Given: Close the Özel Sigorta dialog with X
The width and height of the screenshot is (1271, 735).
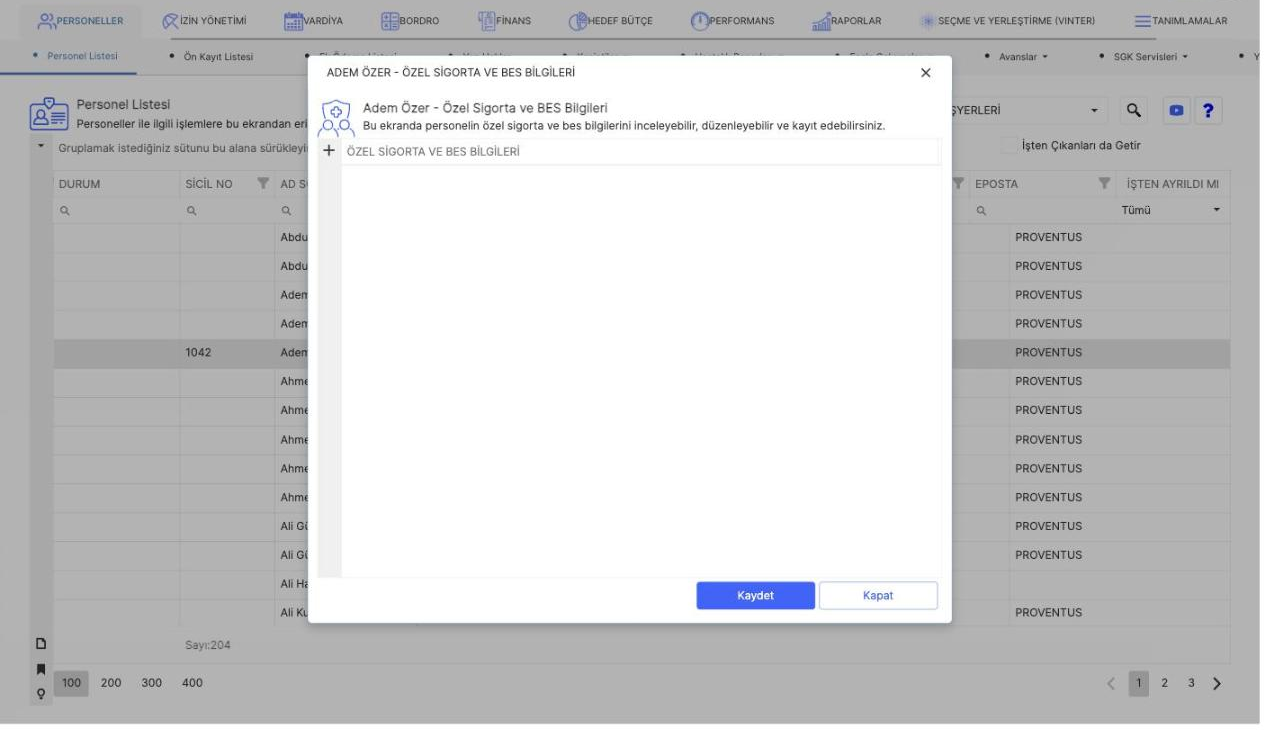Looking at the screenshot, I should pyautogui.click(x=925, y=73).
